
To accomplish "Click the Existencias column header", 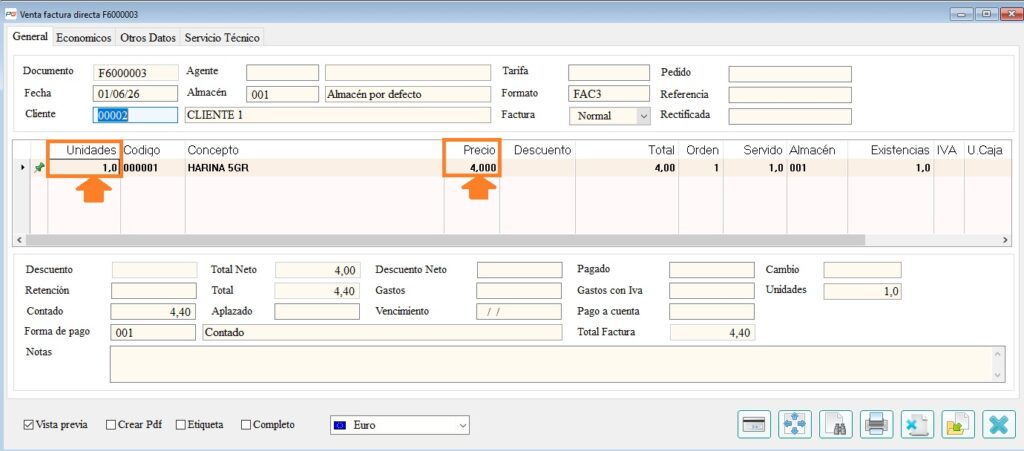I will pos(890,150).
